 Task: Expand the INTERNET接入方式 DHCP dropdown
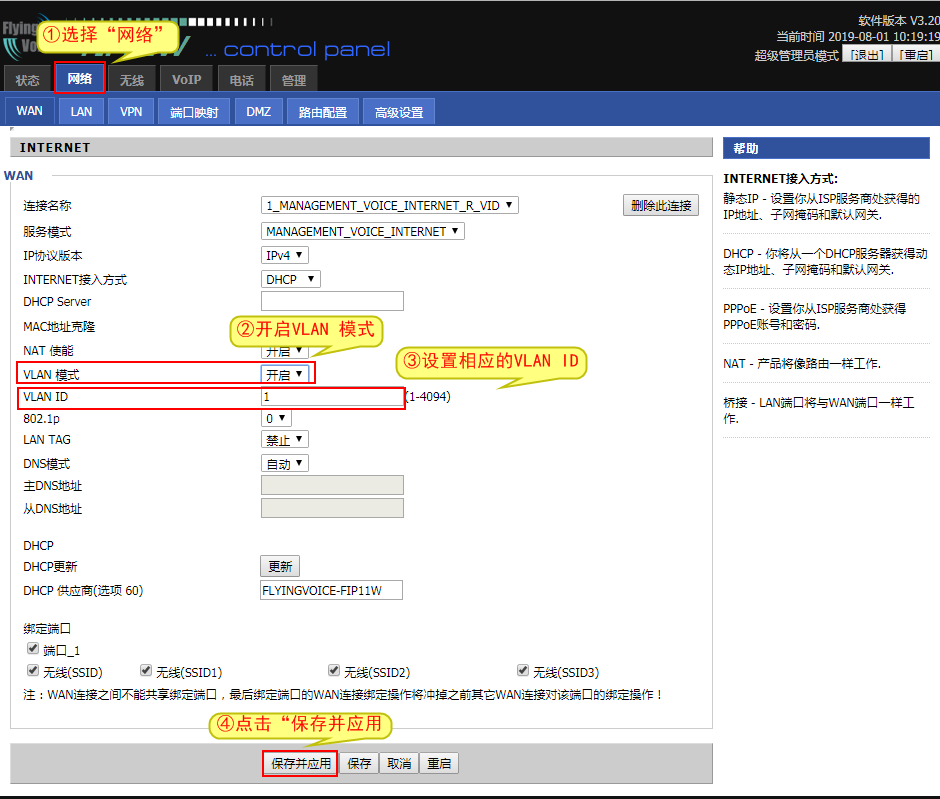coord(290,280)
